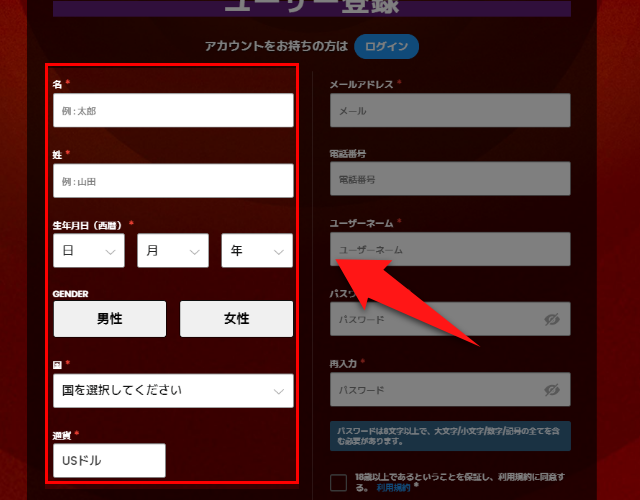Toggle the eye icon in 再入力 field

click(x=551, y=389)
